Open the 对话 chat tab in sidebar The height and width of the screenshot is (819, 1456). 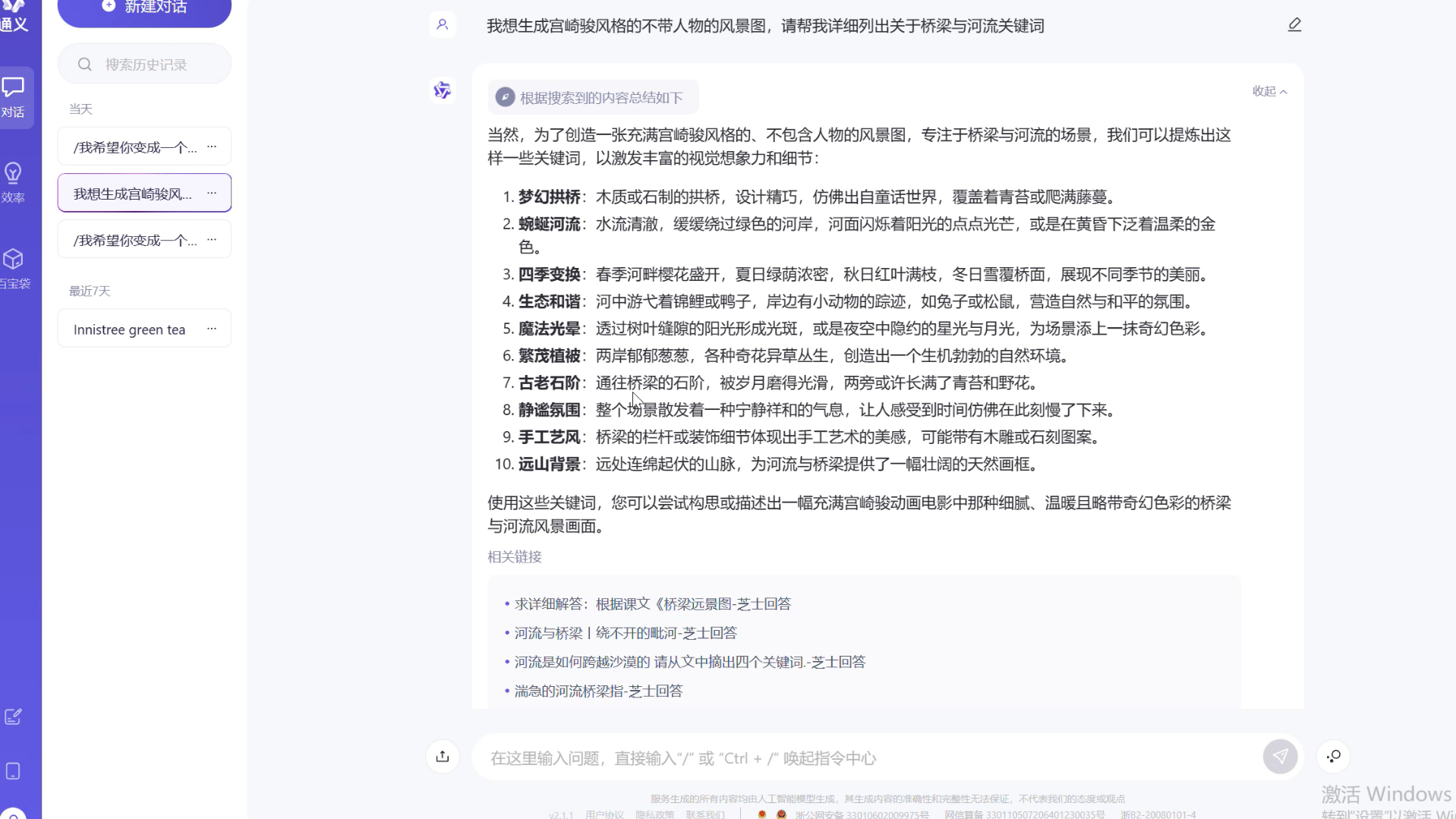click(13, 97)
